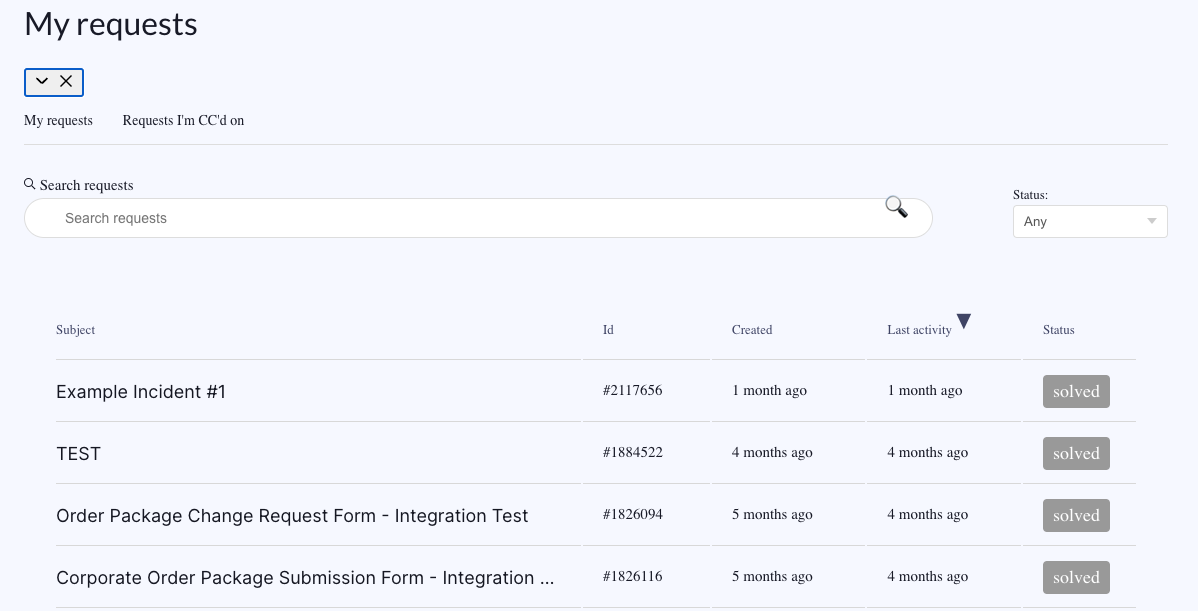Image resolution: width=1198 pixels, height=611 pixels.
Task: Click Last activity cell of request #1826116
Action: click(928, 576)
